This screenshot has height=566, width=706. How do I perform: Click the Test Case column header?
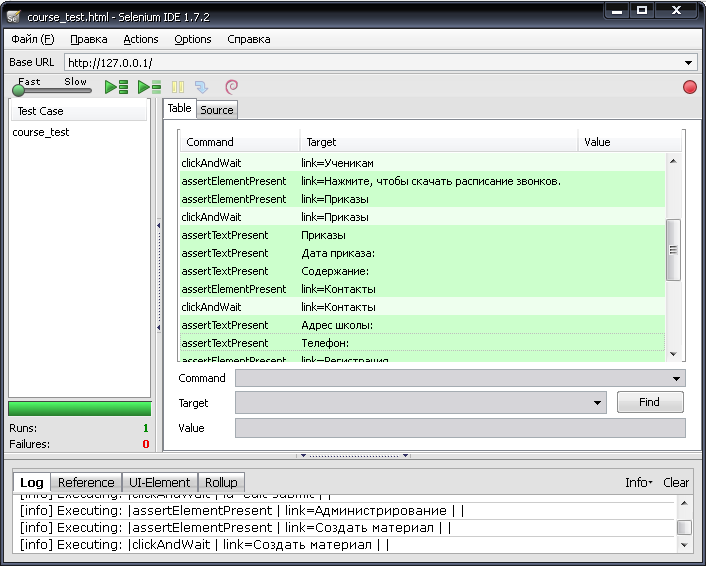[x=79, y=111]
